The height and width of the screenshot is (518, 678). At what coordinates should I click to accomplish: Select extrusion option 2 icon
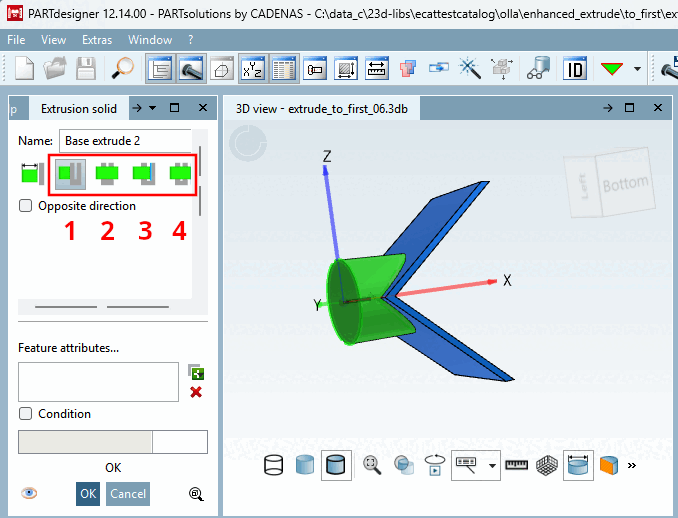pos(107,174)
